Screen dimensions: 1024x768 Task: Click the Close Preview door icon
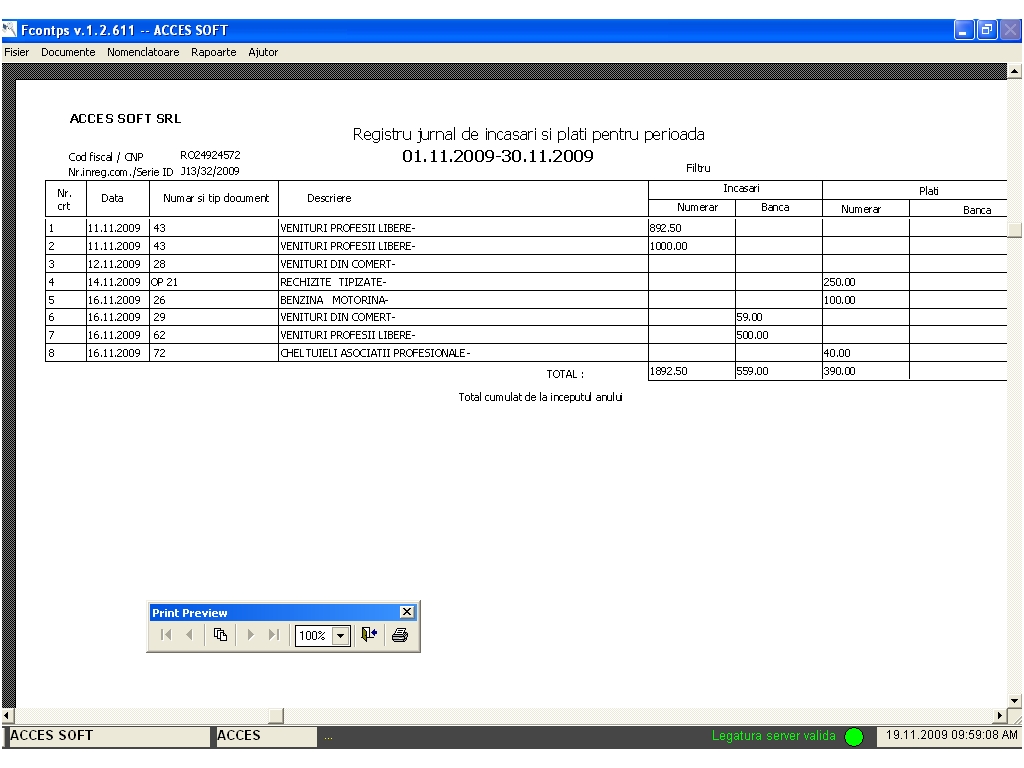point(369,635)
